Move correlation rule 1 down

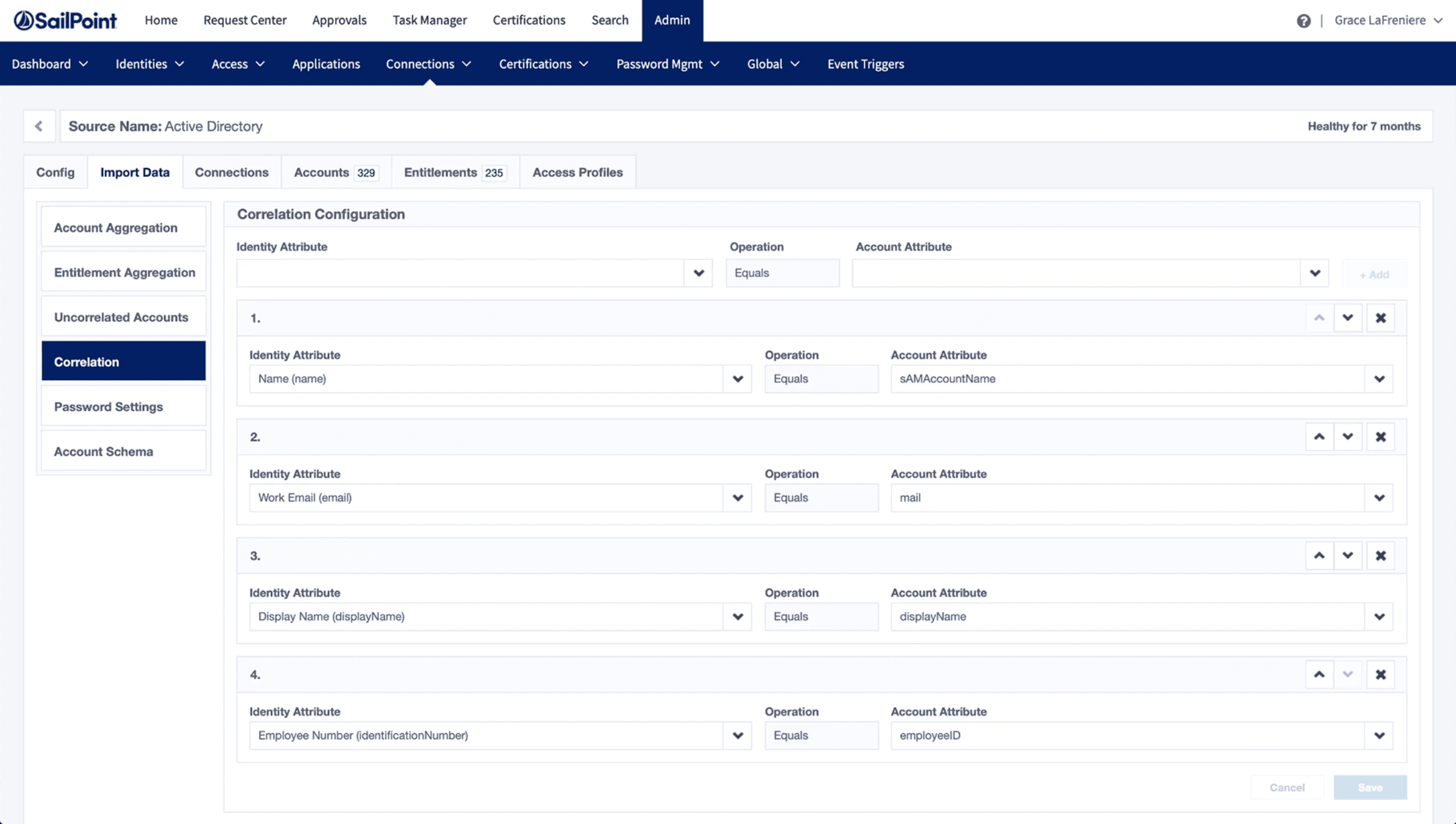1347,318
